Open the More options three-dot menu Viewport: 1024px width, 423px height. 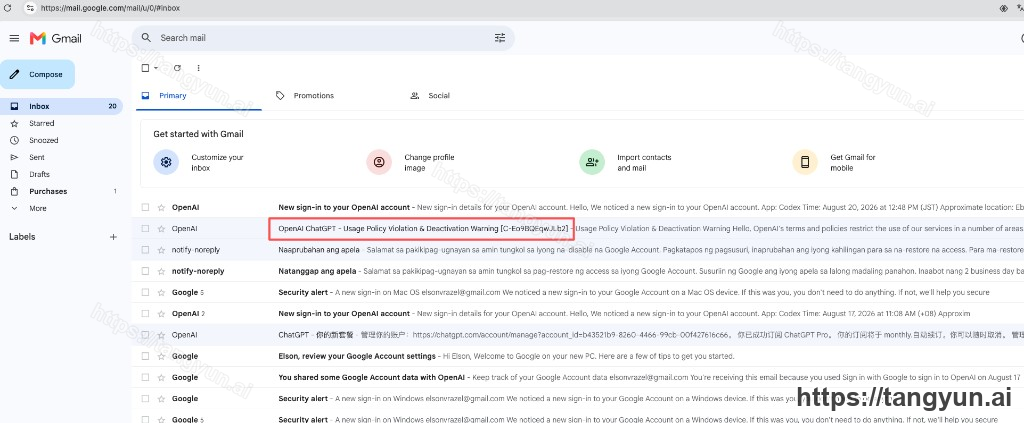click(199, 68)
